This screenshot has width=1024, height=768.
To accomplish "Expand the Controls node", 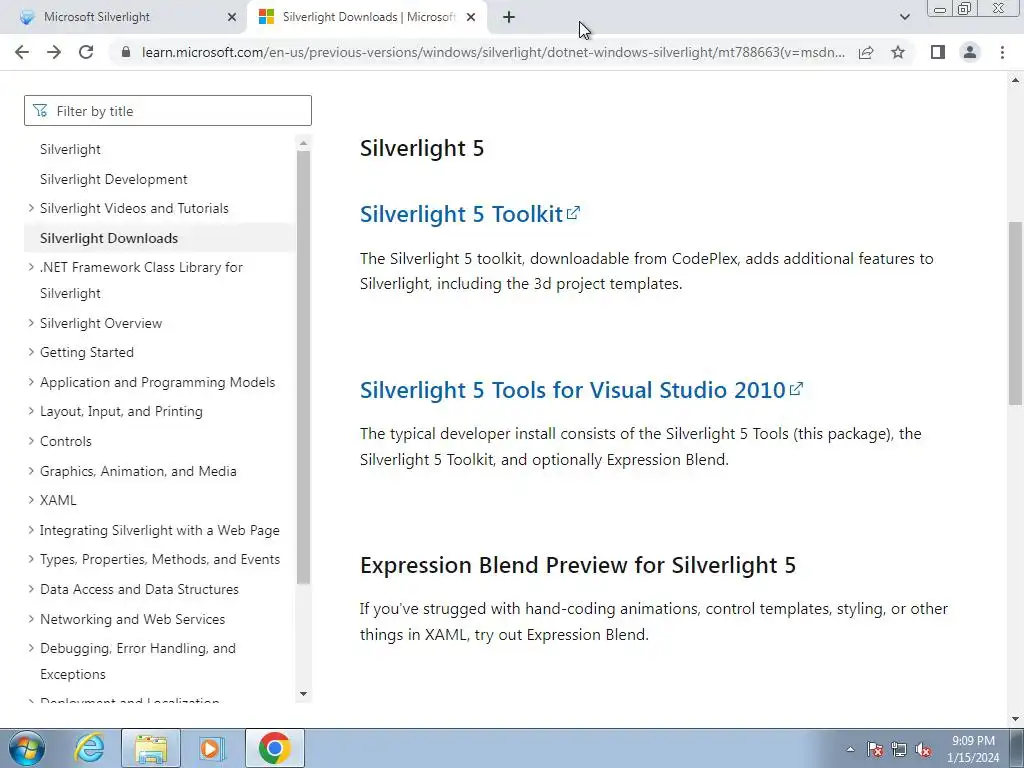I will pos(31,441).
